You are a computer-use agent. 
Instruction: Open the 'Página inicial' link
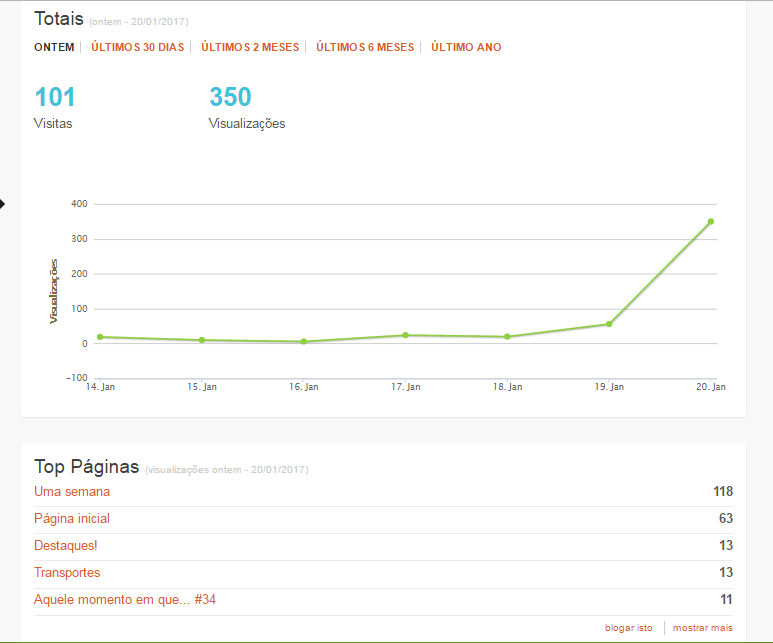click(x=72, y=519)
